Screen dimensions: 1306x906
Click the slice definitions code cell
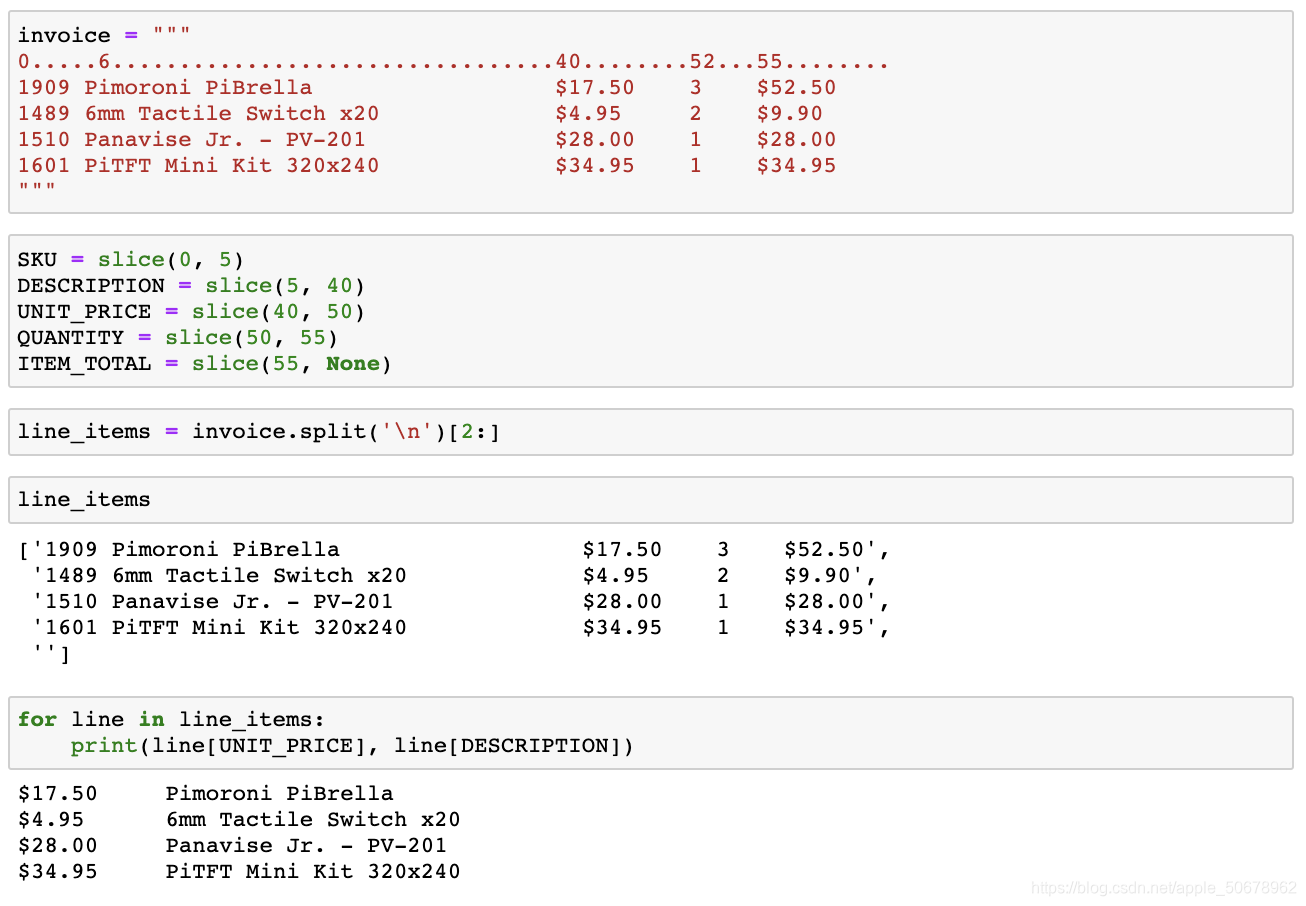click(651, 311)
